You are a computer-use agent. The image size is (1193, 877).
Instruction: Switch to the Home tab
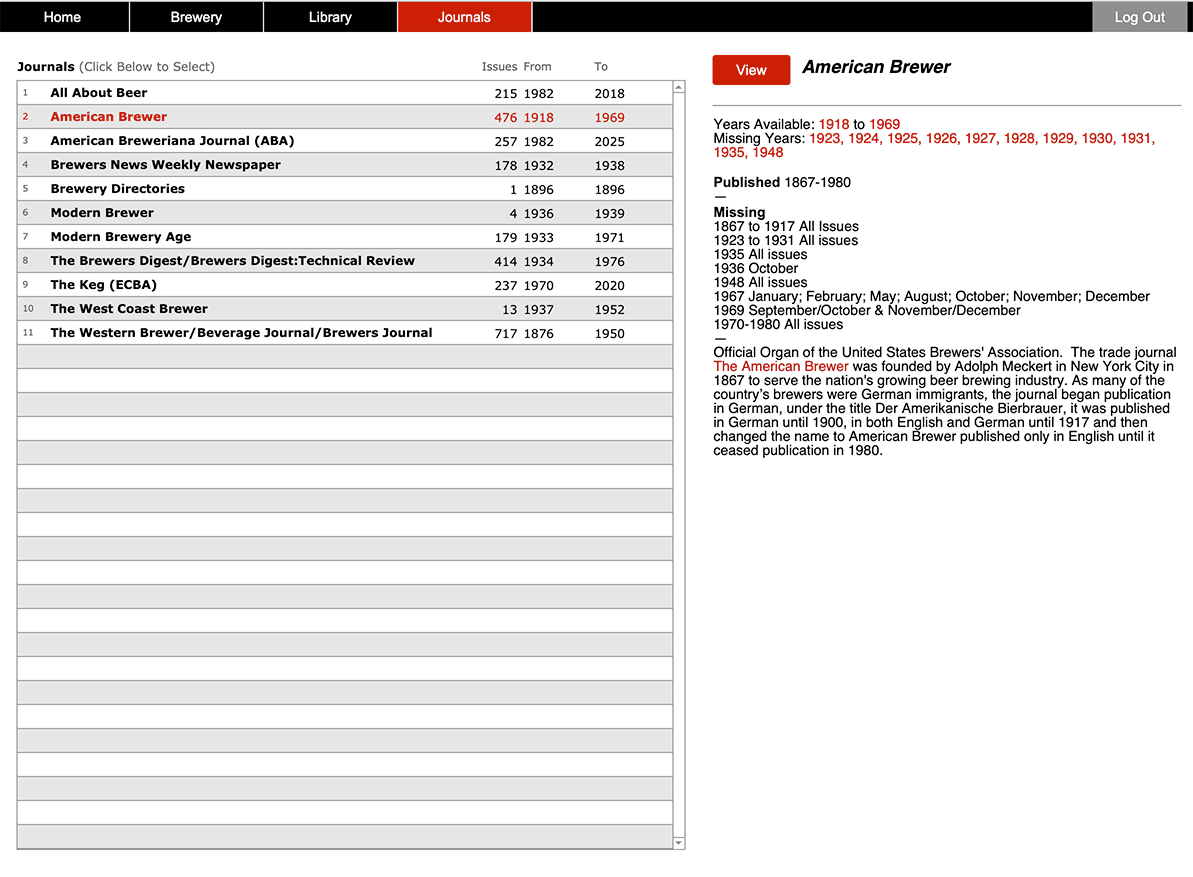click(x=62, y=16)
